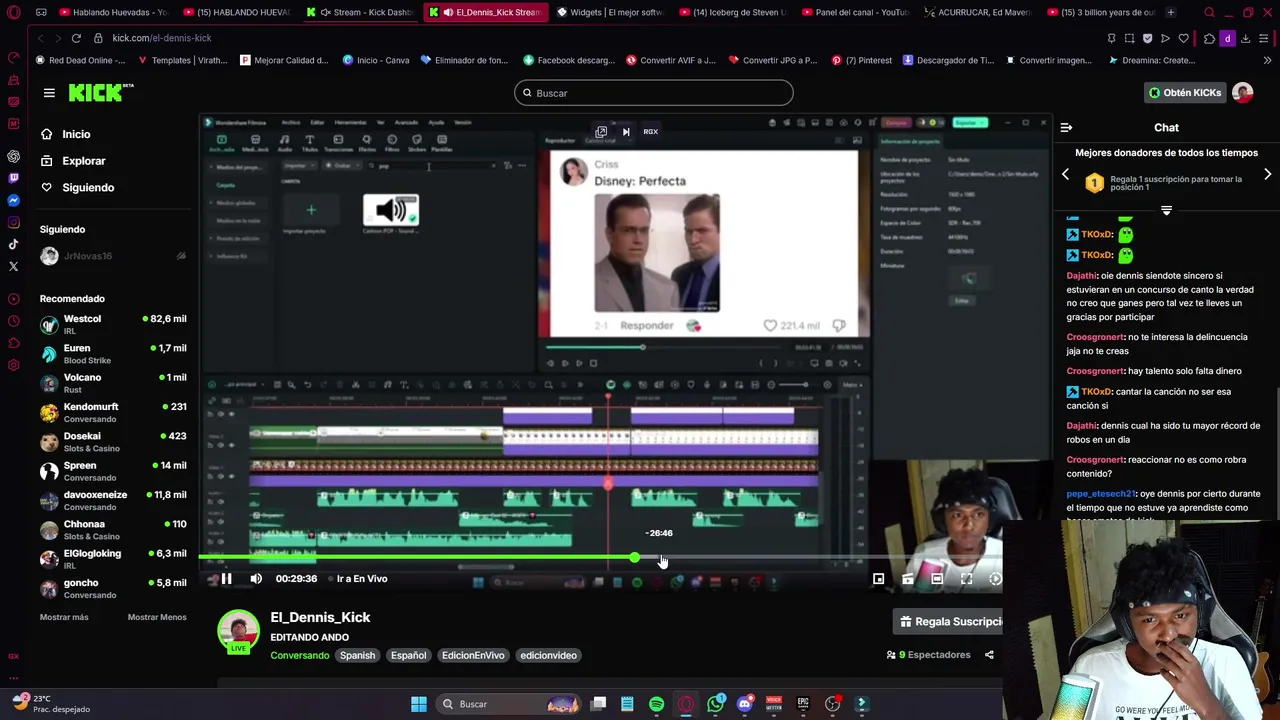Open player settings gear icon
Viewport: 1280px width, 720px height.
995,579
